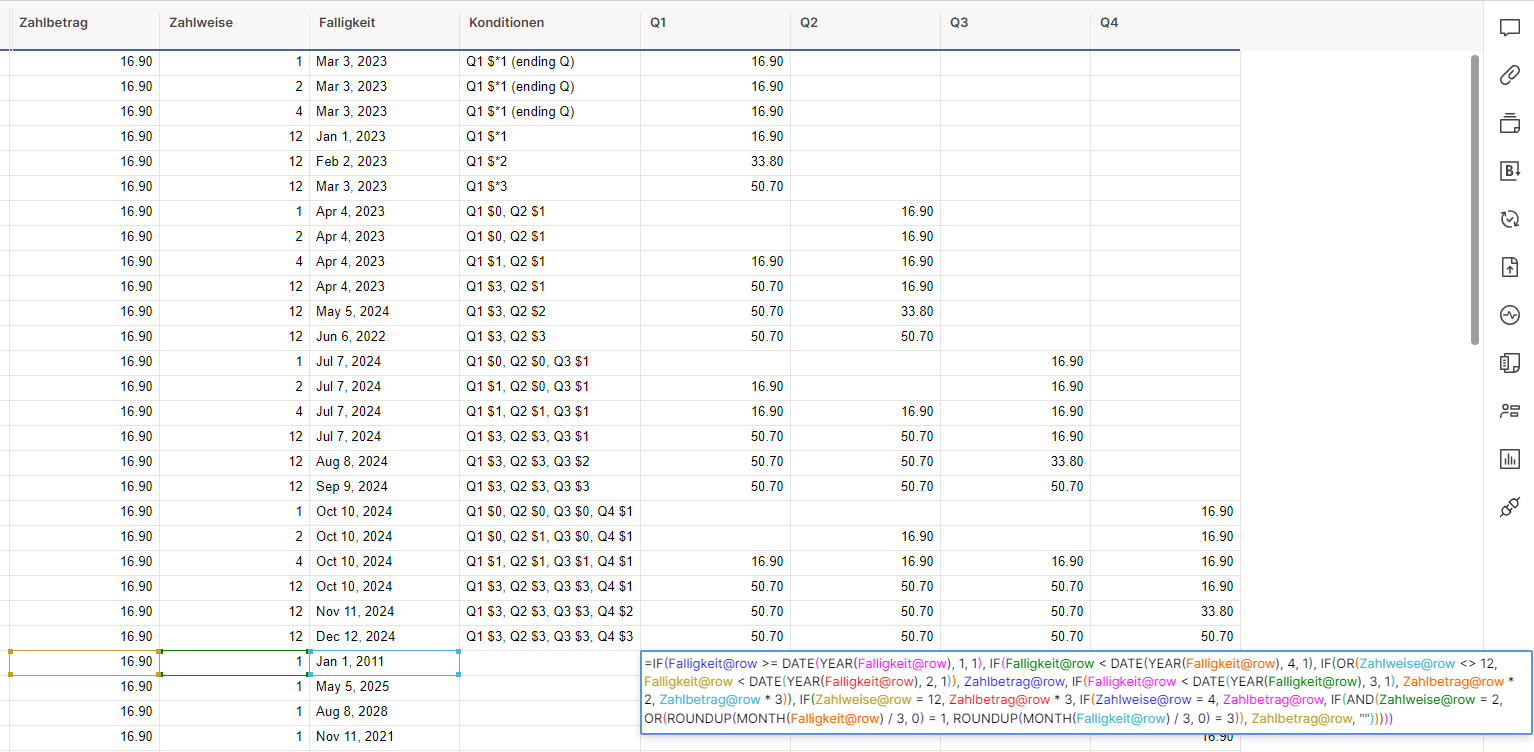Select the Zahlbetrag cell in Jan 1, 2011 row

(x=85, y=661)
